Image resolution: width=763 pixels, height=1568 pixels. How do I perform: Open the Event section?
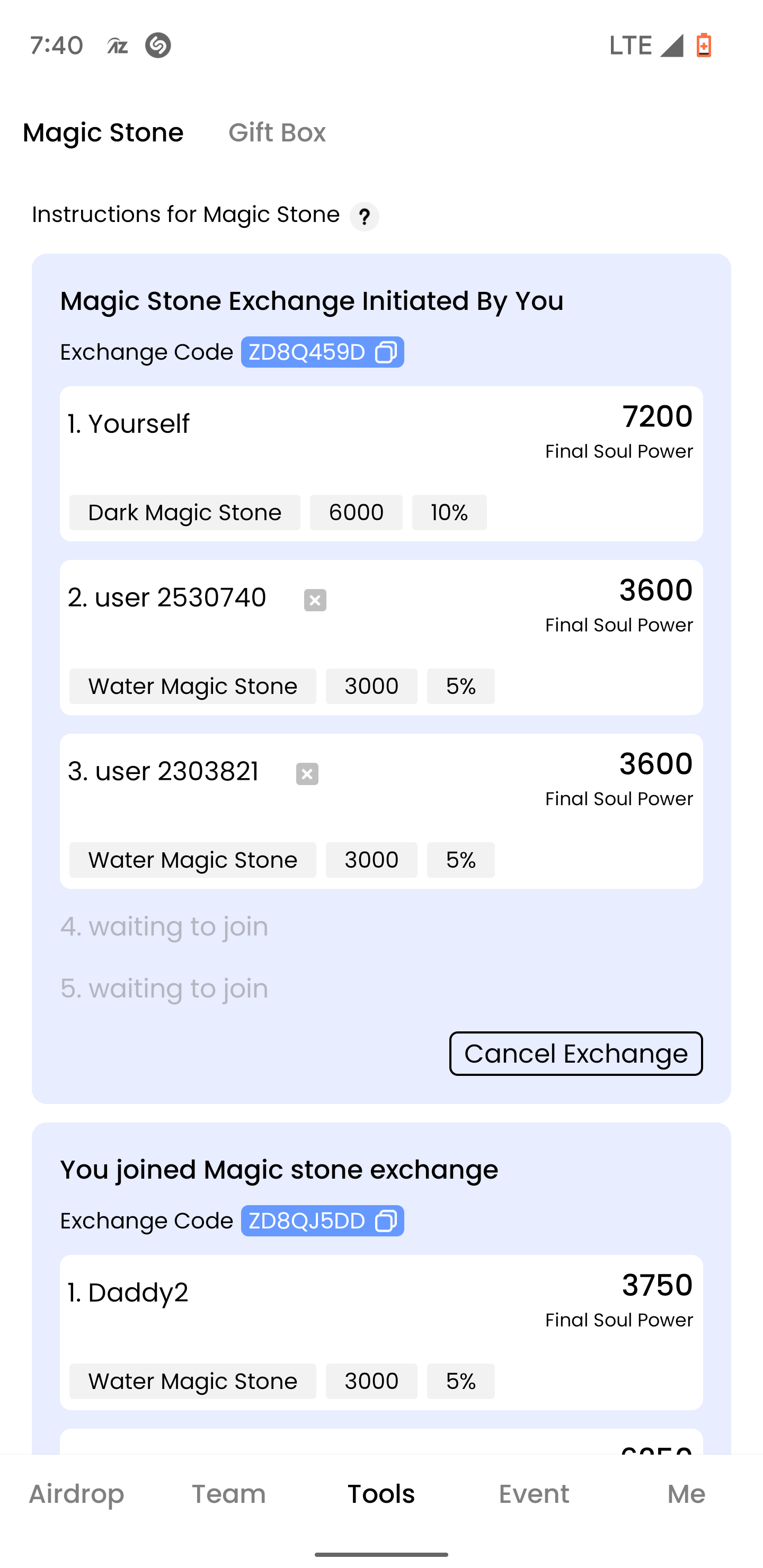pyautogui.click(x=534, y=1494)
